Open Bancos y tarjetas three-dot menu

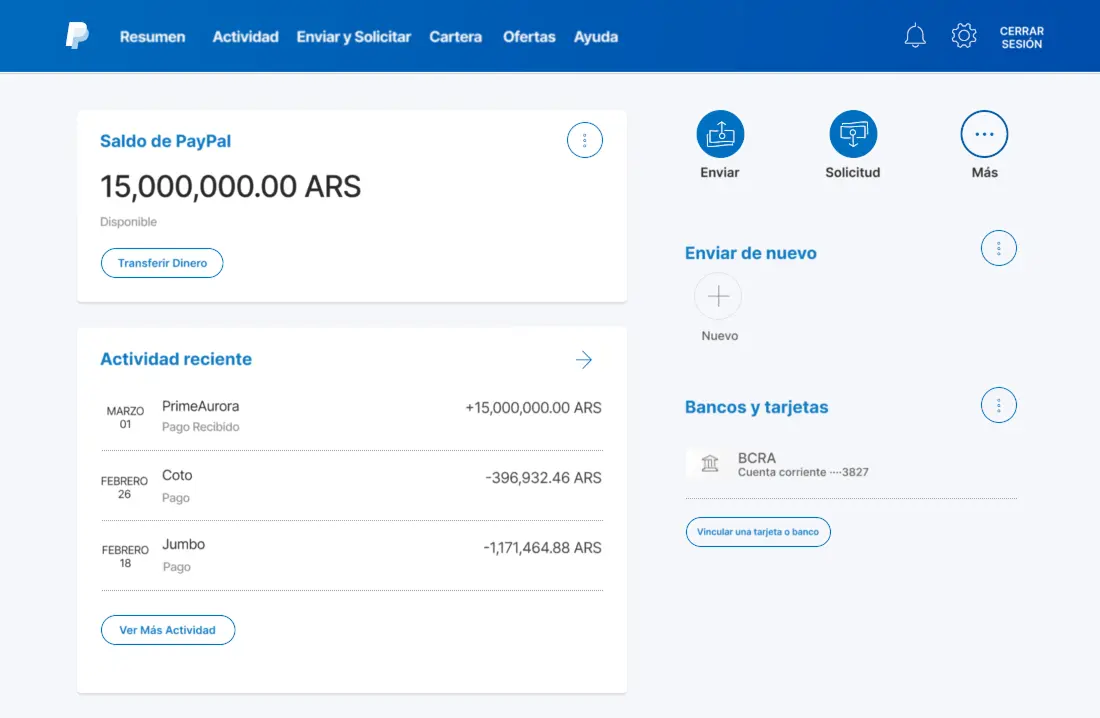[x=998, y=405]
